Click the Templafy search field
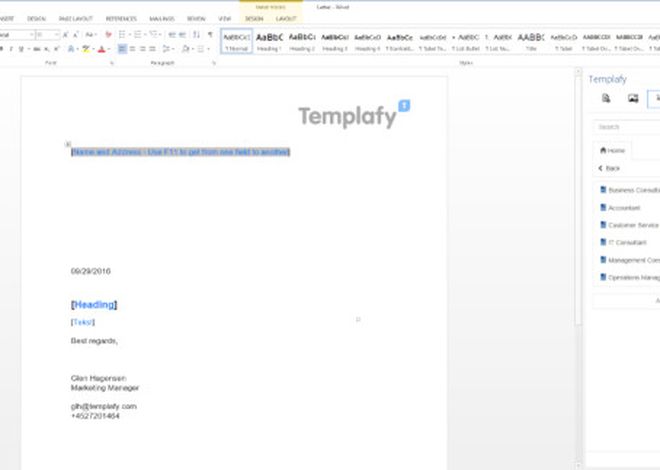Image resolution: width=660 pixels, height=470 pixels. pyautogui.click(x=627, y=127)
